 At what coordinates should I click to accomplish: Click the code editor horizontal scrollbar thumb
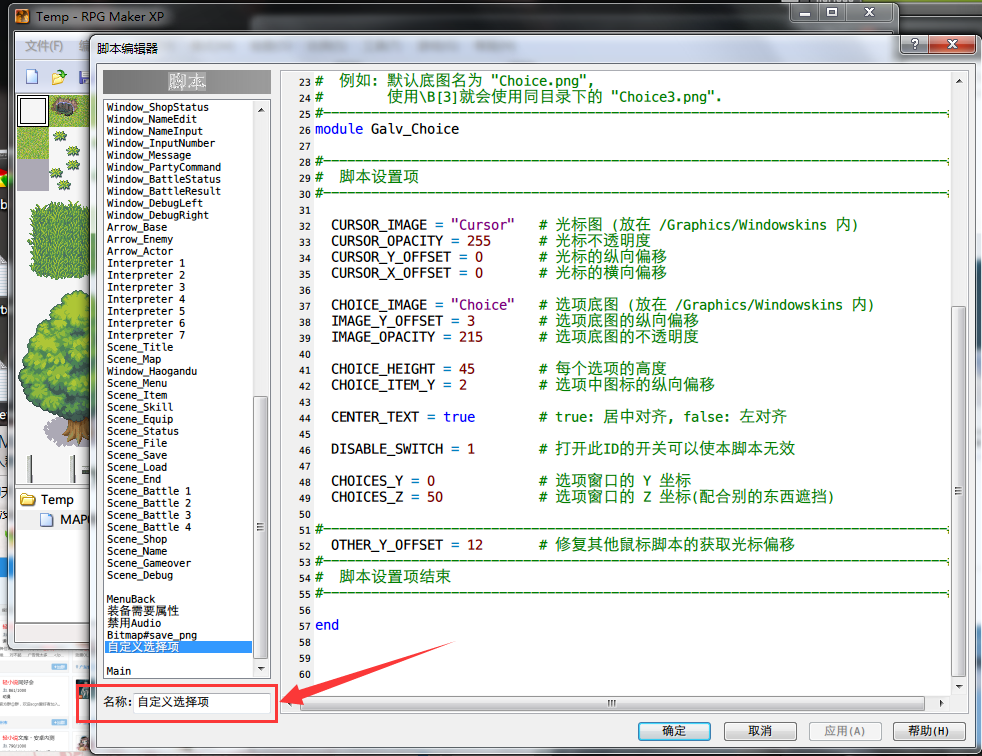click(612, 703)
